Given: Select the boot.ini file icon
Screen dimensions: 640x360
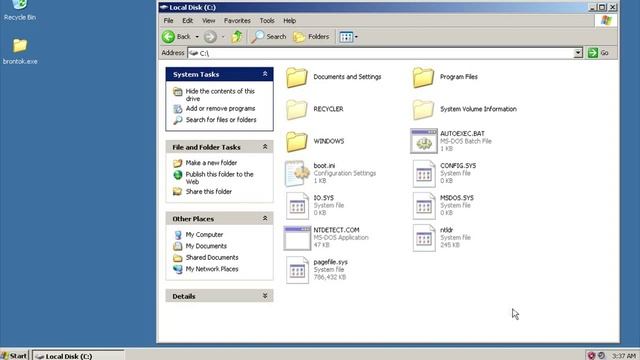Looking at the screenshot, I should pos(297,173).
